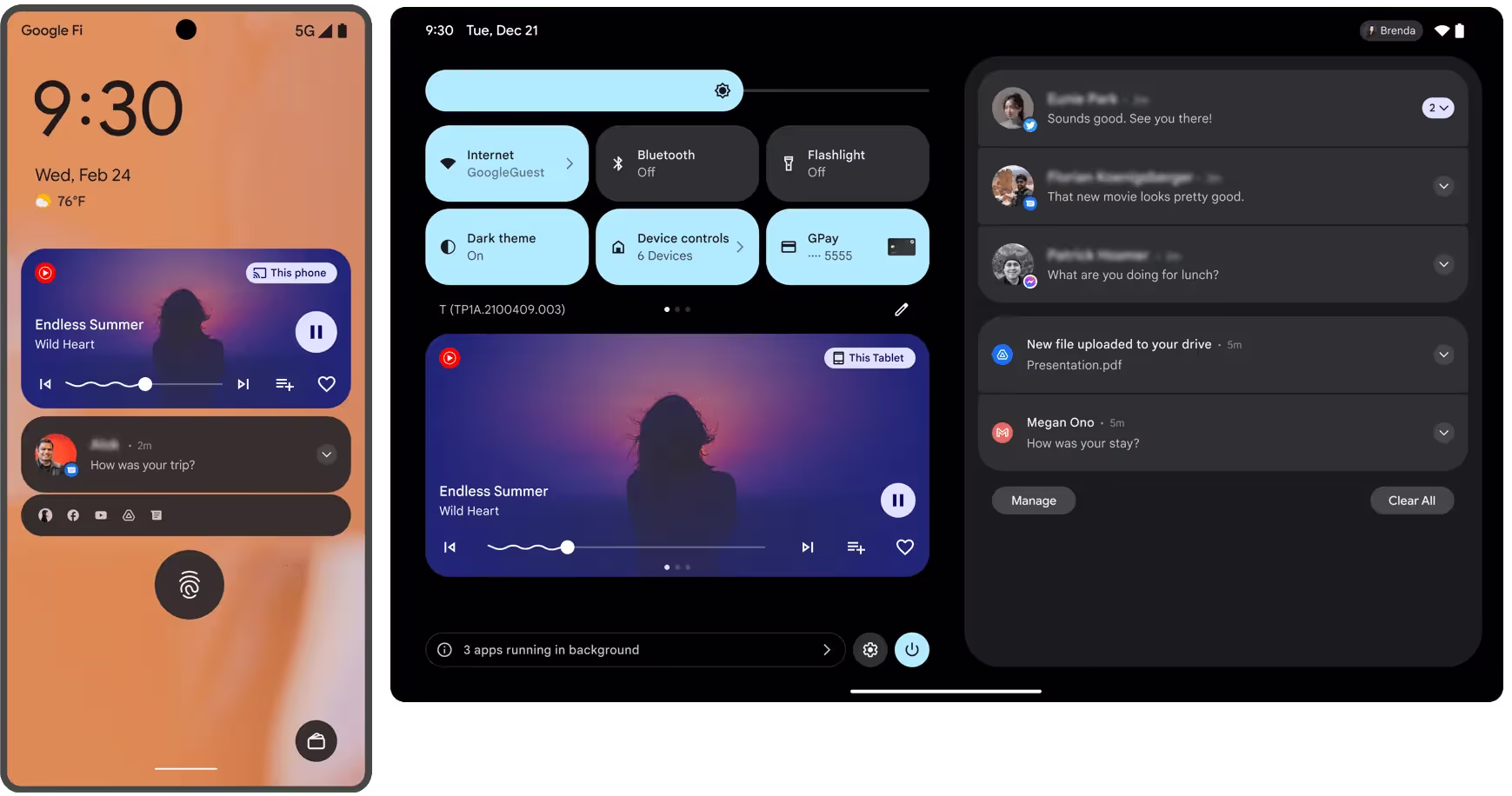Expand the Internet tile chevron
The width and height of the screenshot is (1512, 796).
point(569,163)
